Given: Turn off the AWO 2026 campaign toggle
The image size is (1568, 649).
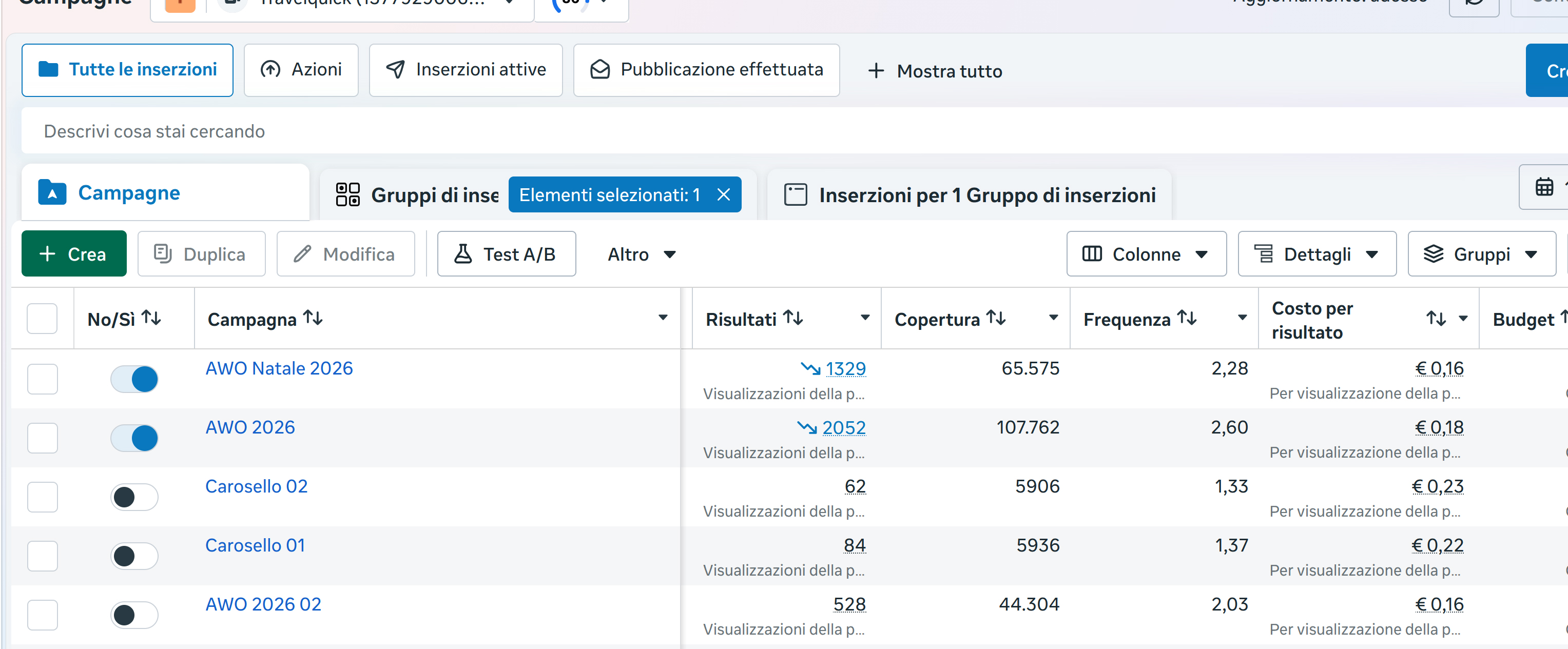Looking at the screenshot, I should pyautogui.click(x=134, y=438).
